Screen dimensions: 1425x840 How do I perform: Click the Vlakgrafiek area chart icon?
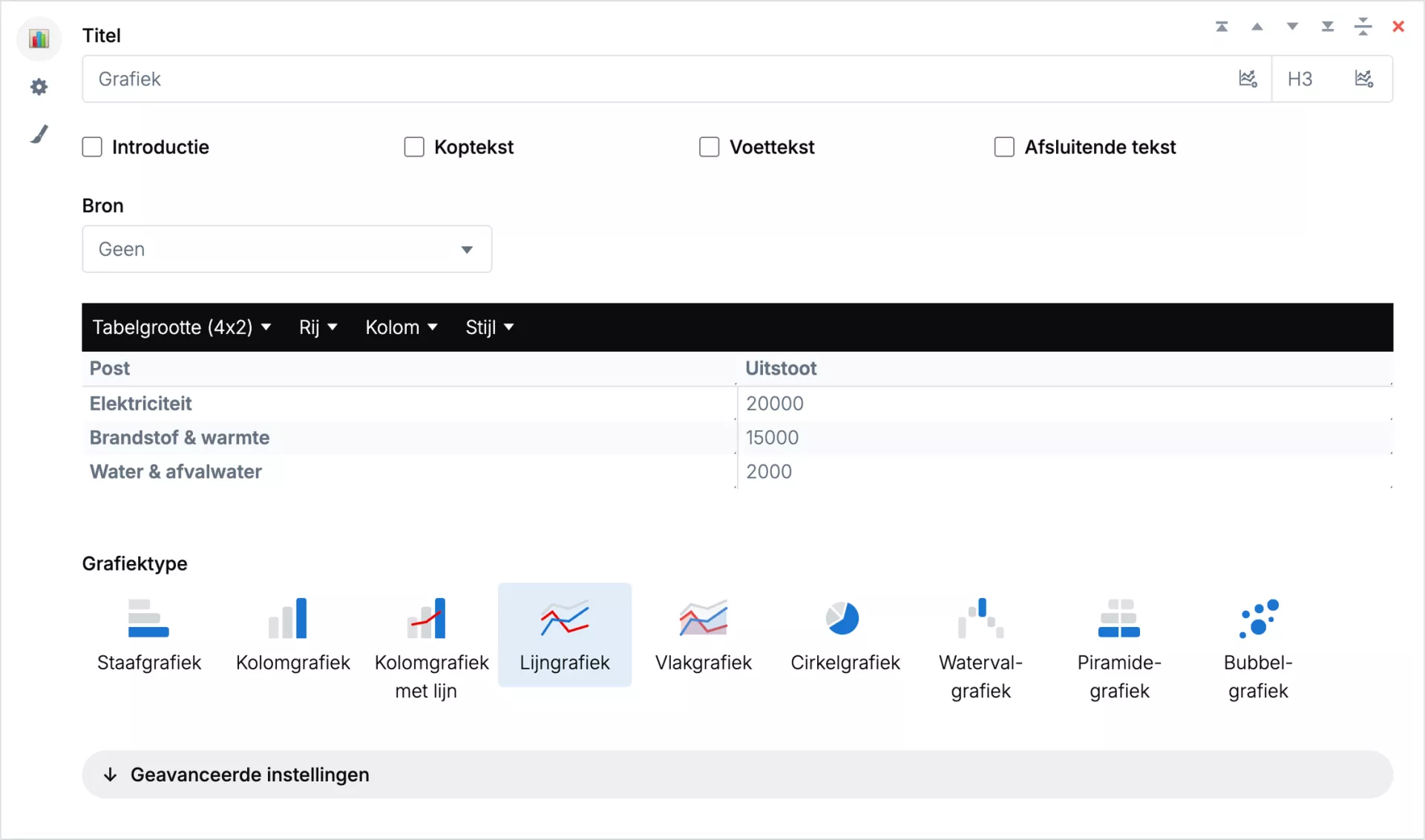tap(703, 619)
